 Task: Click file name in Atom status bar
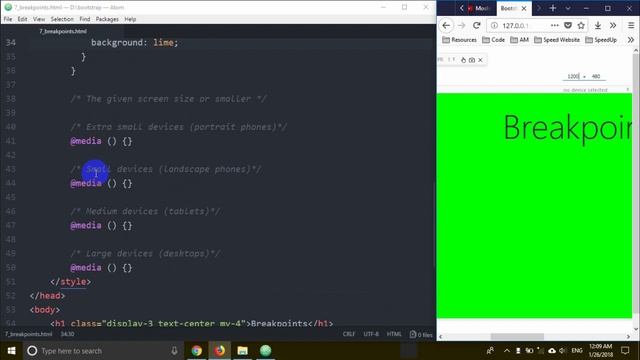[x=29, y=334]
